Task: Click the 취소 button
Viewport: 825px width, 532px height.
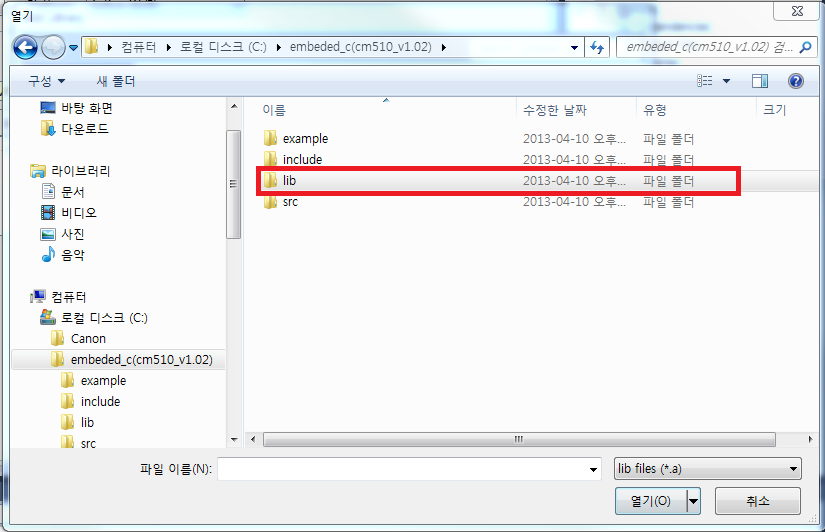Action: (758, 501)
